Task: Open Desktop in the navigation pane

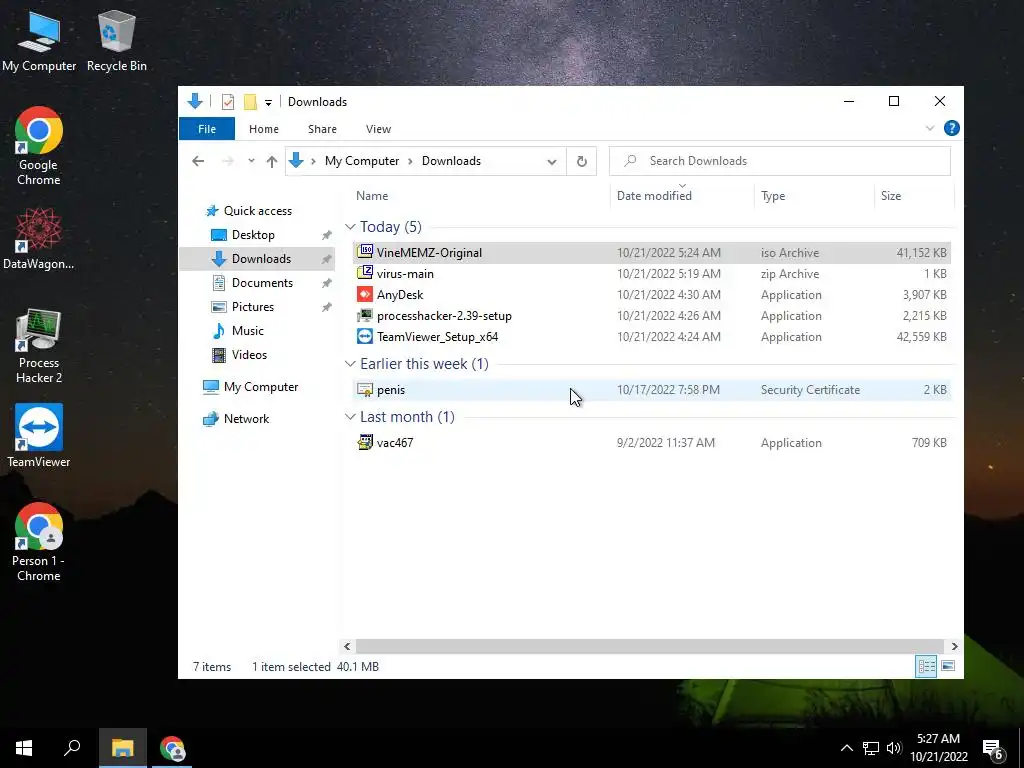Action: click(253, 235)
